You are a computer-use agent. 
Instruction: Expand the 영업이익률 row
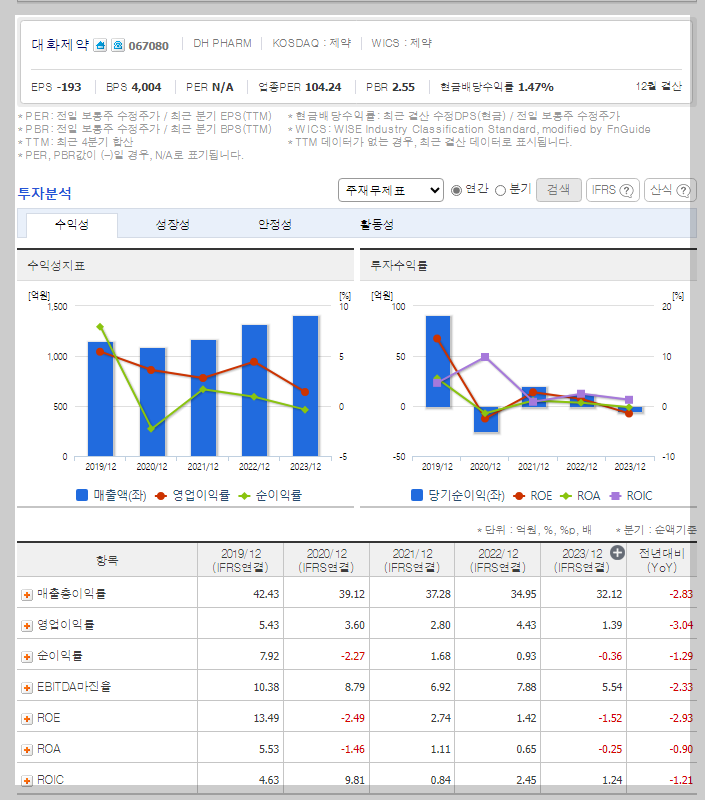click(x=27, y=626)
